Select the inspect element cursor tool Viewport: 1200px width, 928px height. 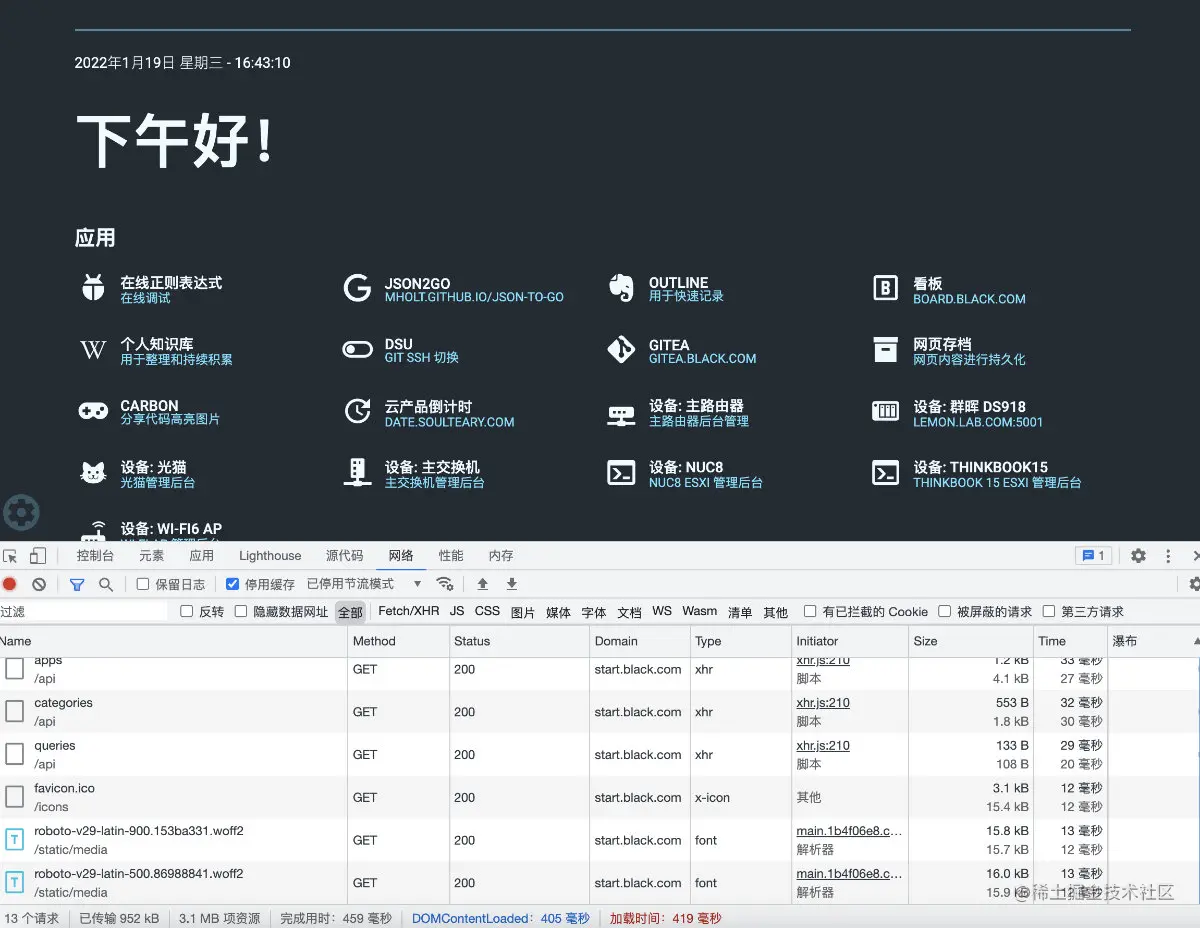[10, 555]
